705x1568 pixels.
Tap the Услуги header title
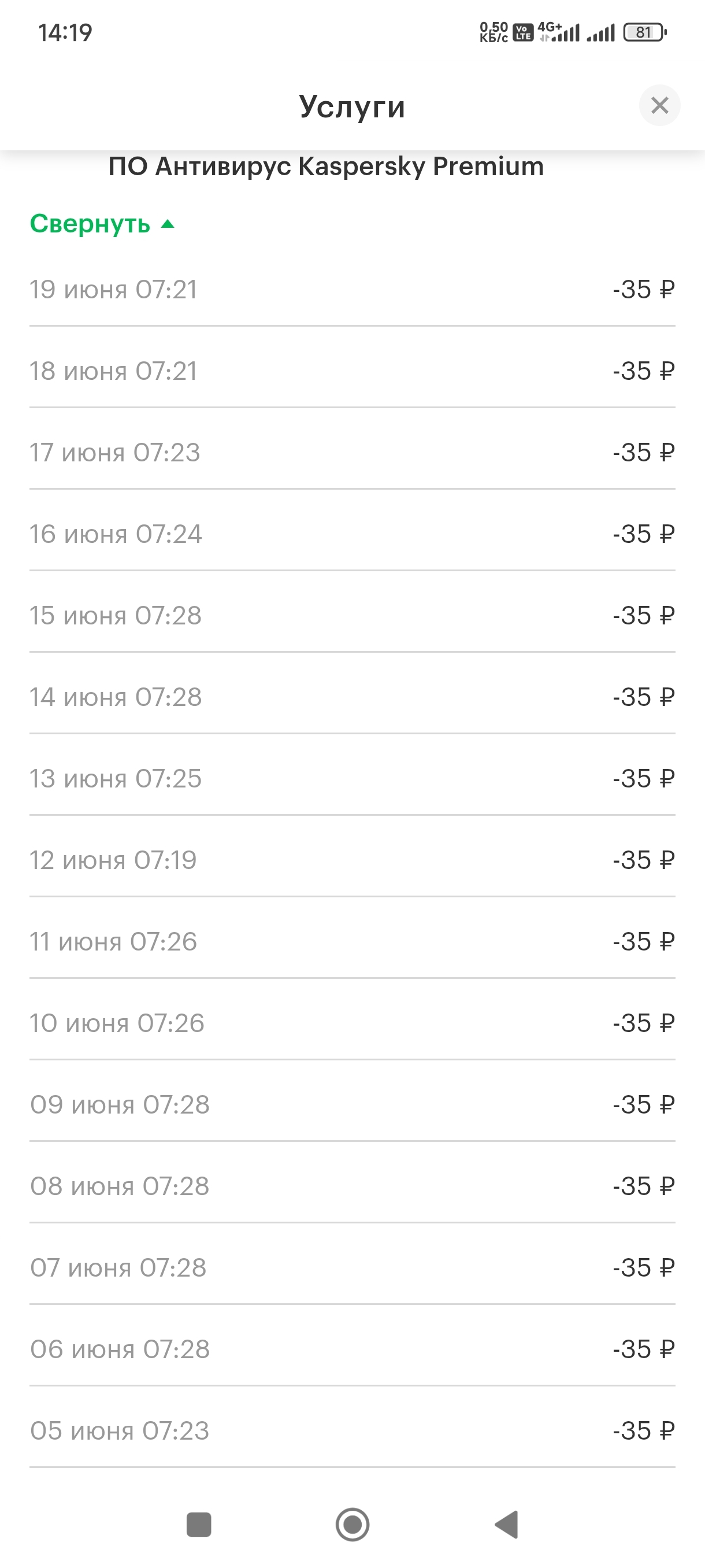(x=352, y=106)
